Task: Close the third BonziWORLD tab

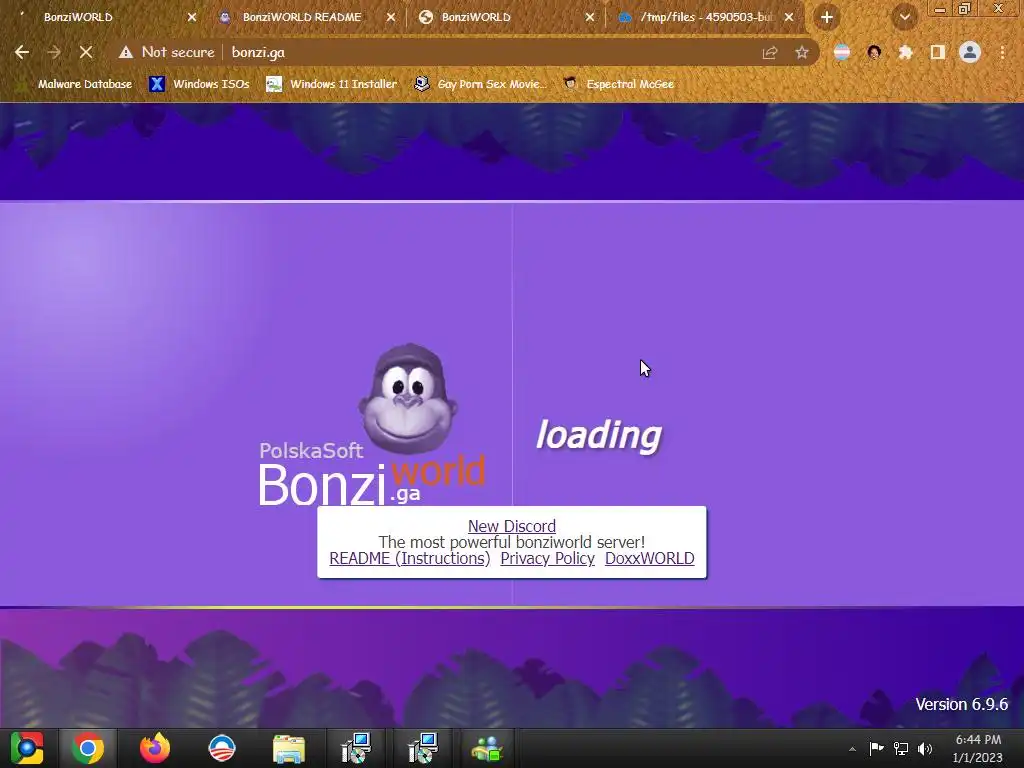Action: (590, 18)
